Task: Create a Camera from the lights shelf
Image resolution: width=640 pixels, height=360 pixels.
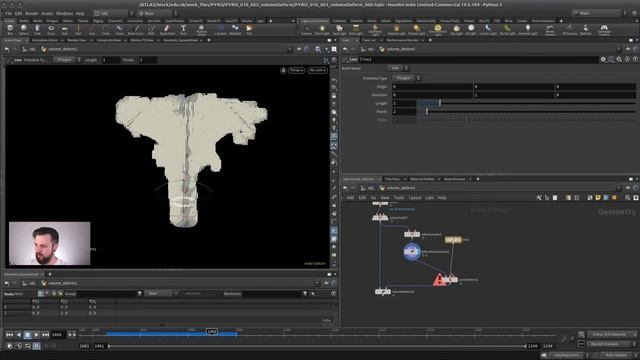Action: [306, 29]
